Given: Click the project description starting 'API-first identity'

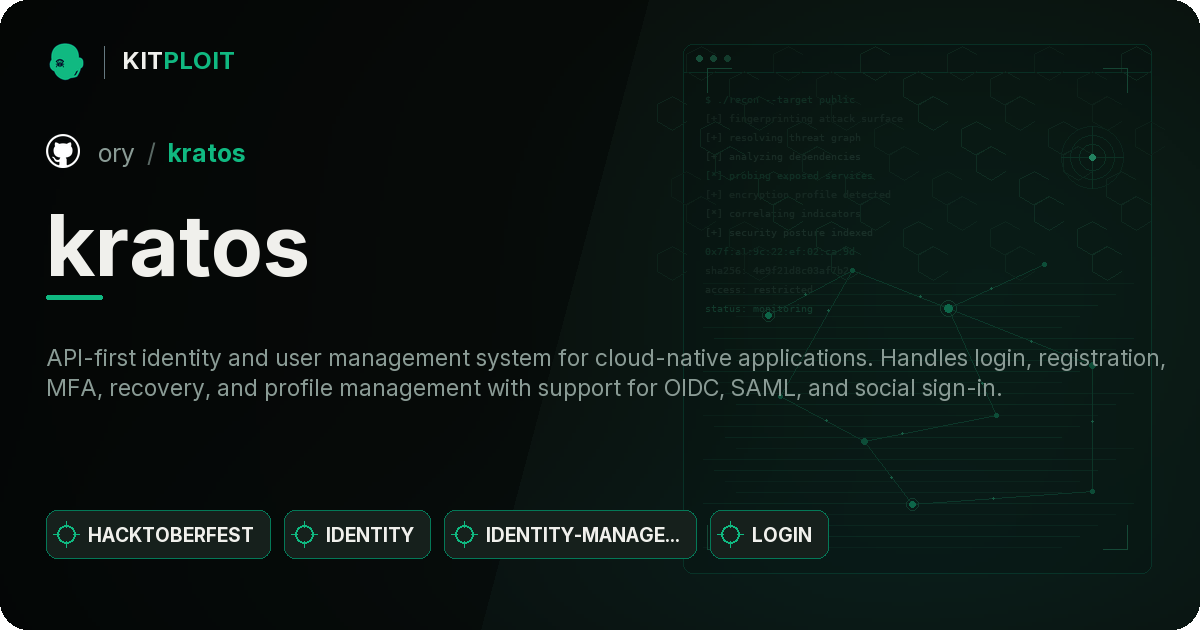Looking at the screenshot, I should coord(606,373).
